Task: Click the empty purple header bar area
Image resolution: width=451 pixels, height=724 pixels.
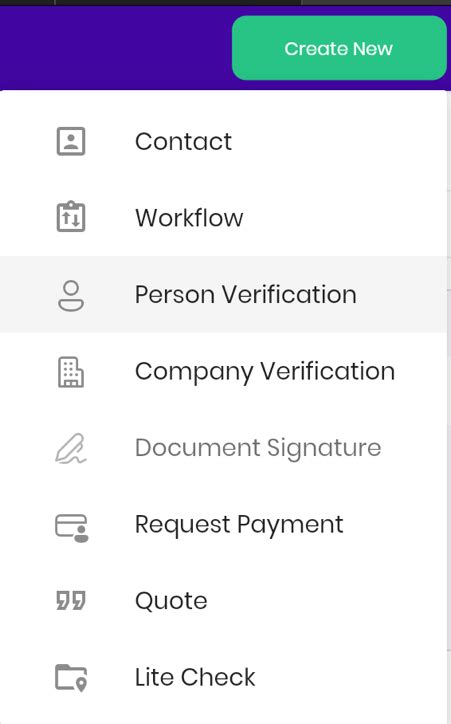Action: point(115,48)
